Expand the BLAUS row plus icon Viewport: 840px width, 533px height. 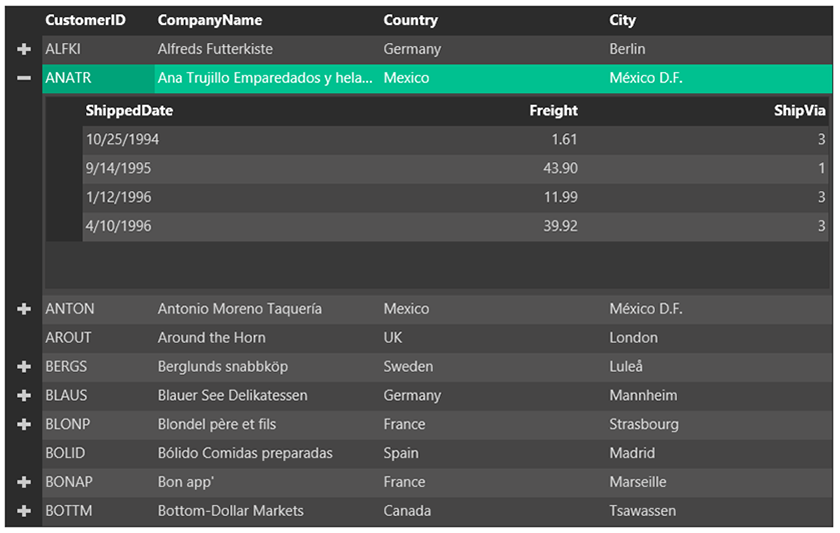coord(24,396)
